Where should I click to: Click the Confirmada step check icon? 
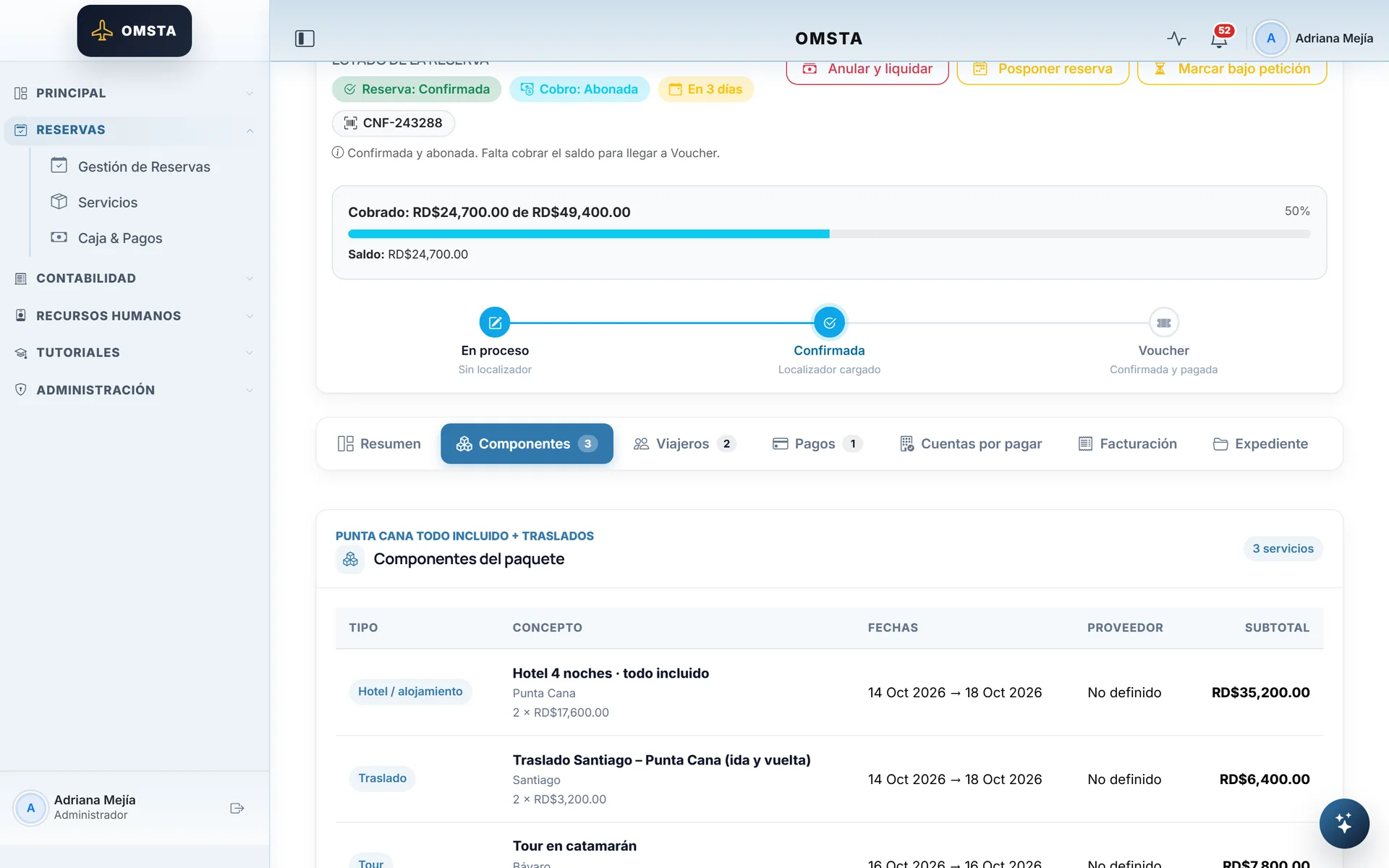click(x=829, y=323)
